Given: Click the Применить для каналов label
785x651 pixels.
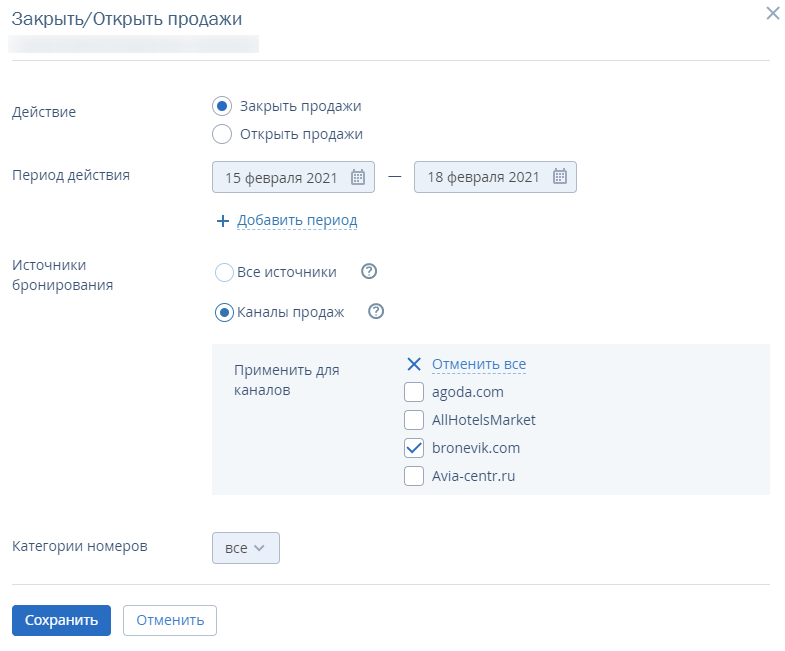Looking at the screenshot, I should point(287,380).
